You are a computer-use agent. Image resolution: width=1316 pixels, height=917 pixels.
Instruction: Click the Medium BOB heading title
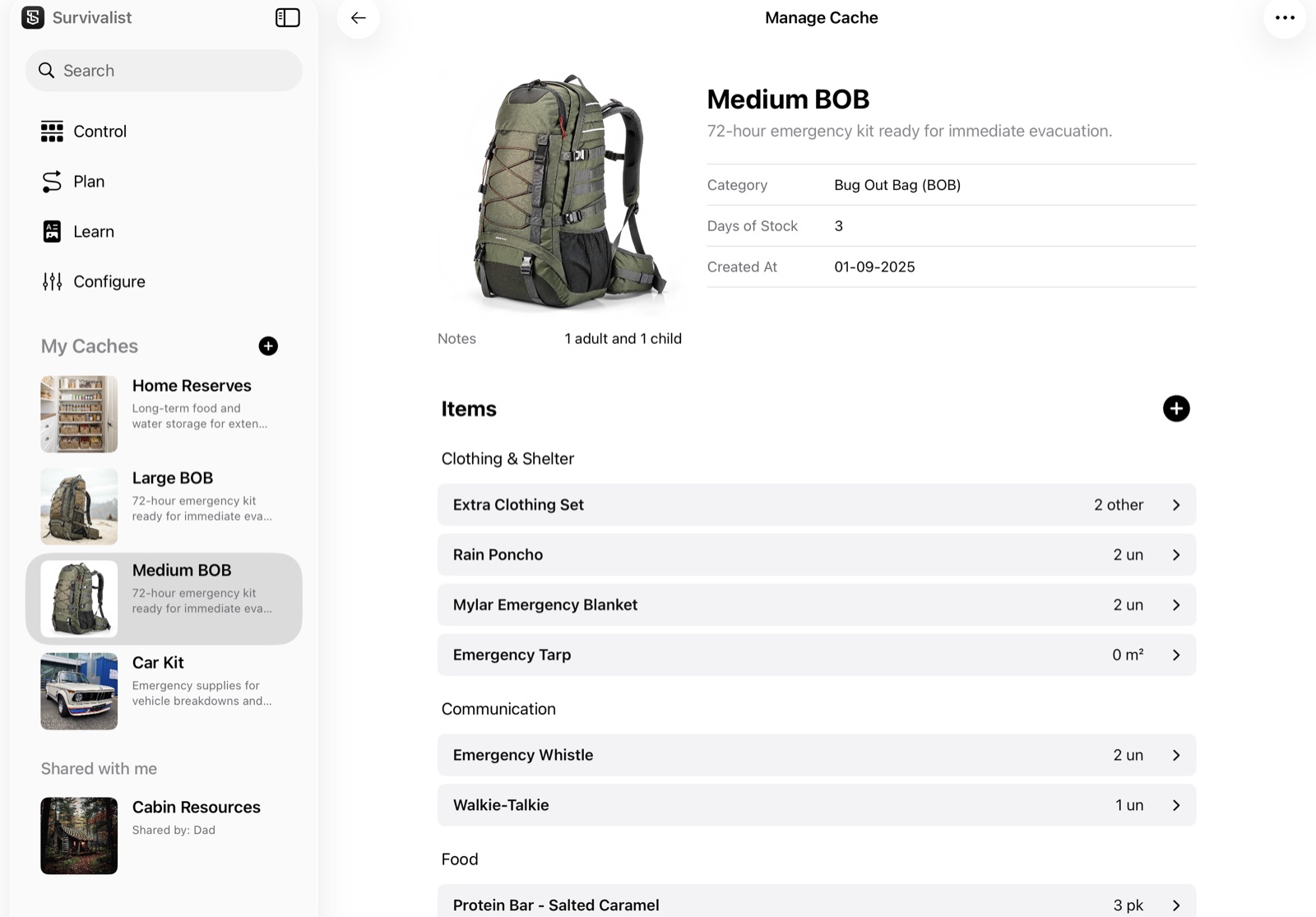coord(788,100)
